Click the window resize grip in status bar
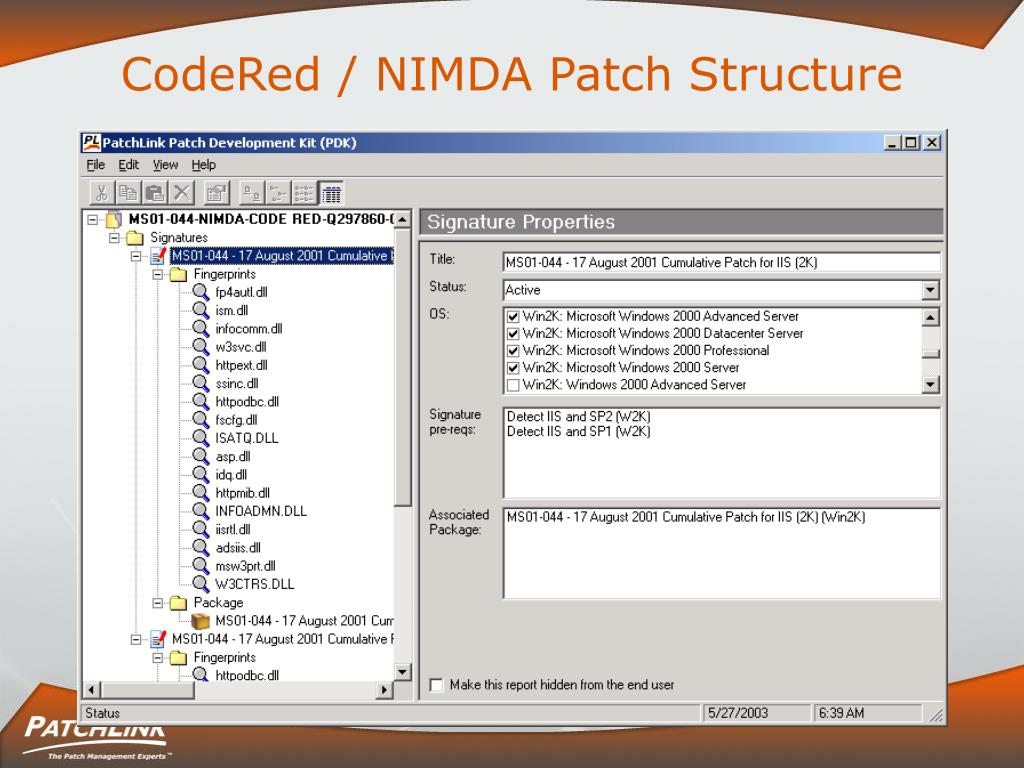The width and height of the screenshot is (1024, 768). [936, 715]
